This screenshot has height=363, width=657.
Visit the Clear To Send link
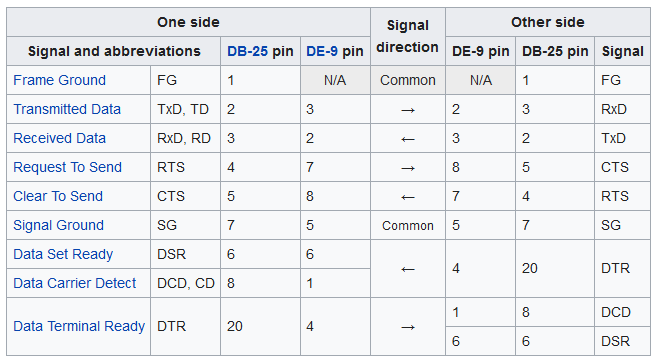point(58,196)
